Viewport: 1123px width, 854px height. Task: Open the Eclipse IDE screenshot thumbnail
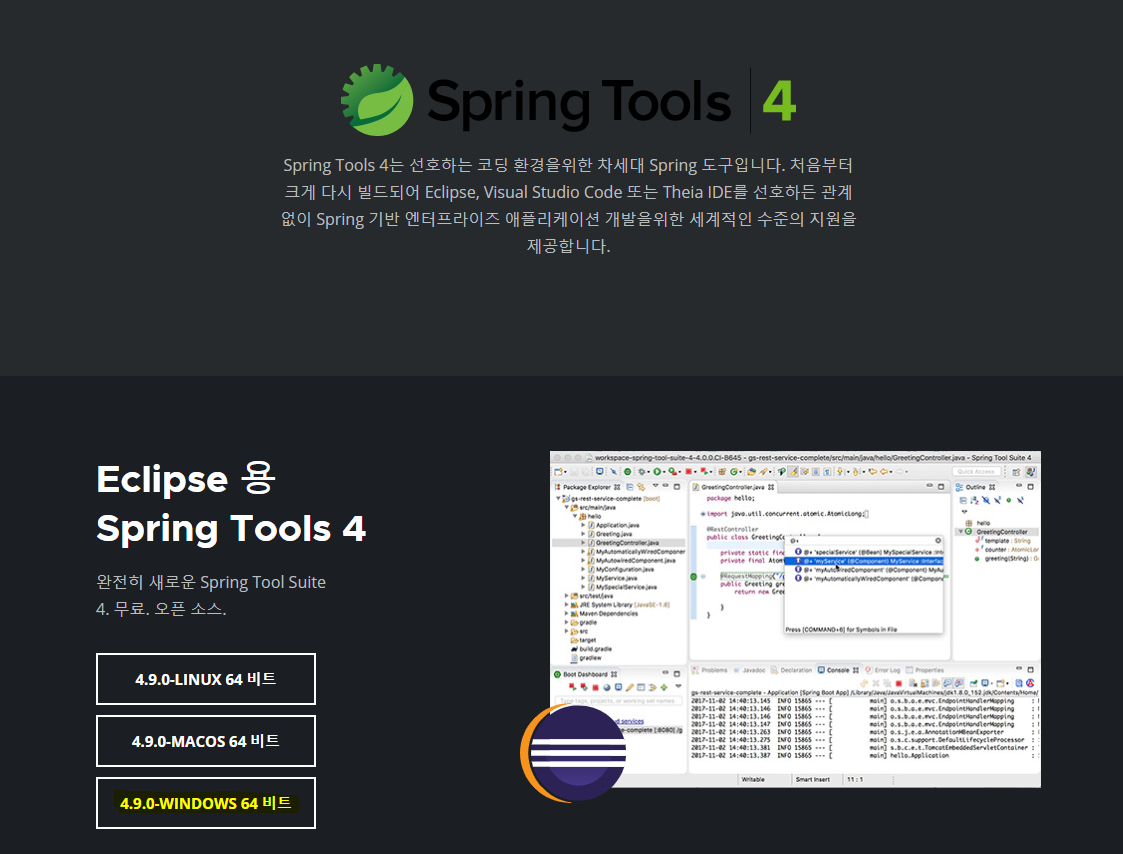(x=795, y=619)
